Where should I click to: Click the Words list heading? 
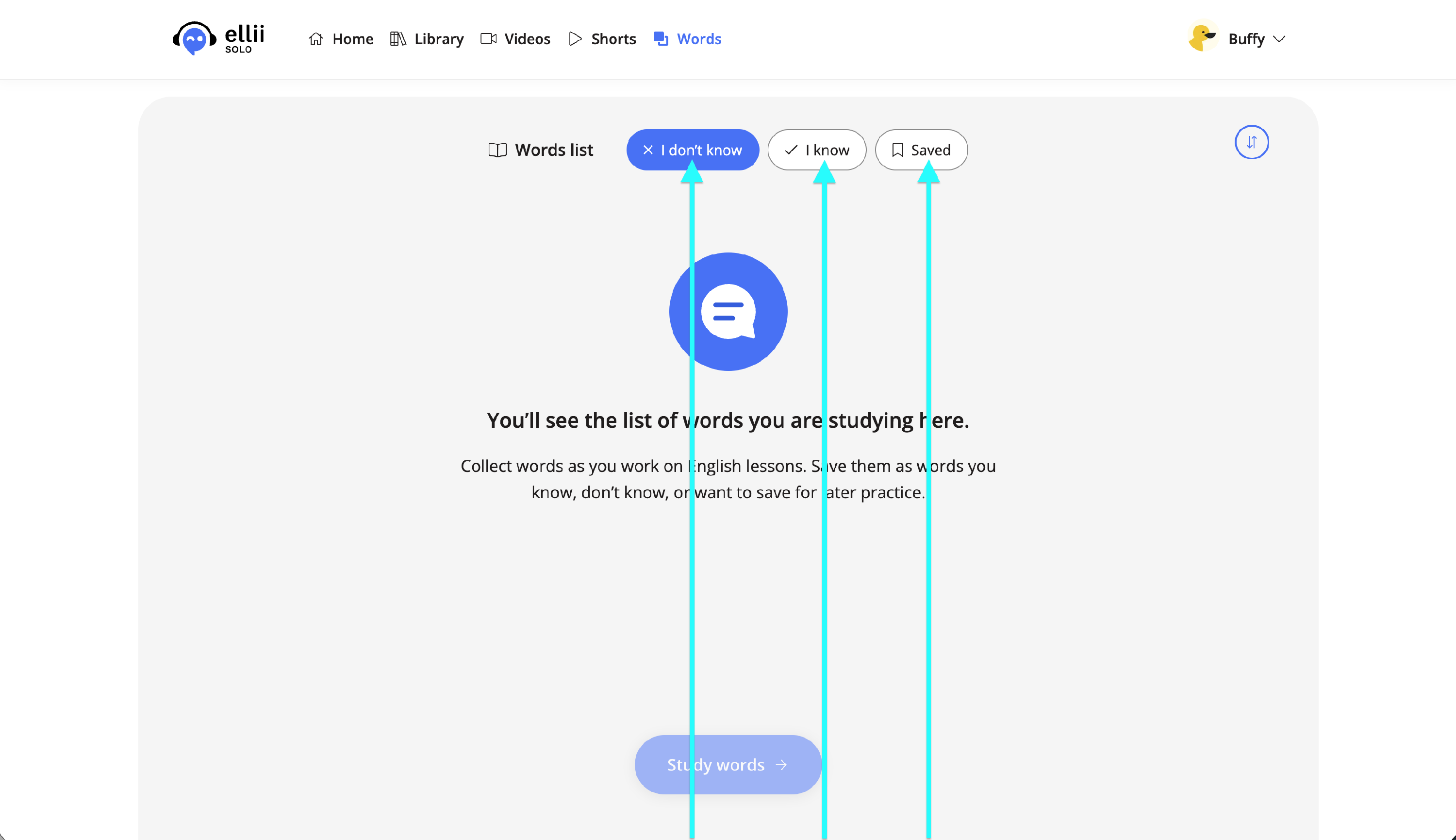coord(554,150)
